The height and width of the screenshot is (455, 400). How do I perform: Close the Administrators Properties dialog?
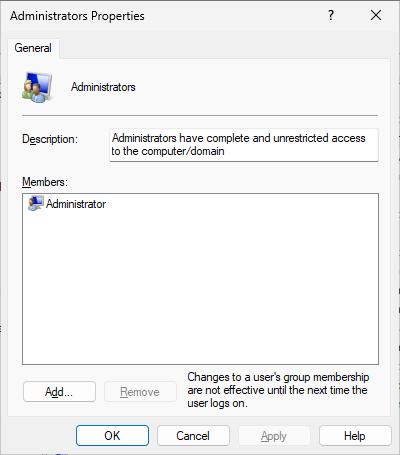coord(376,15)
